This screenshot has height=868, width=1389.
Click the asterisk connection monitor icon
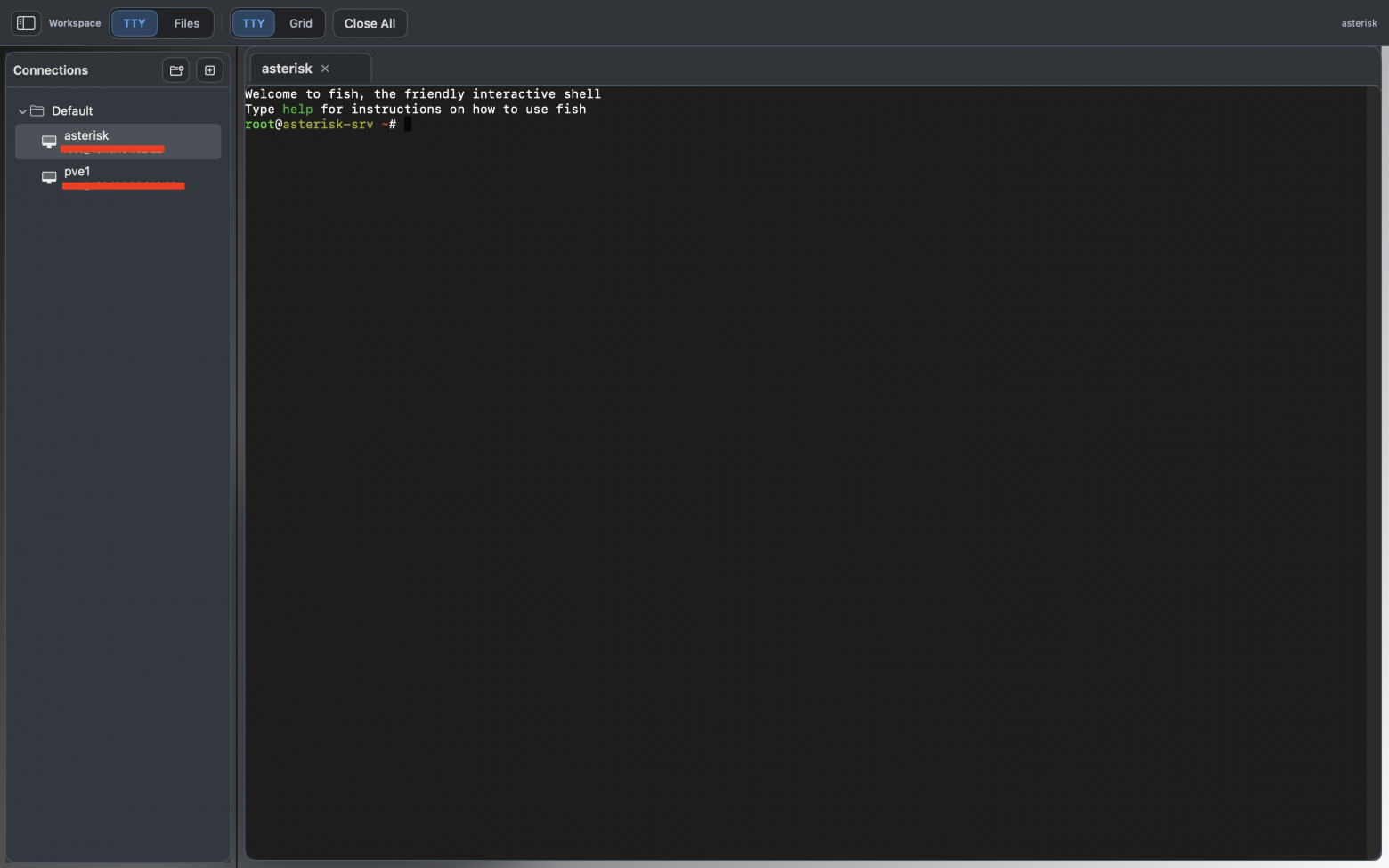49,142
